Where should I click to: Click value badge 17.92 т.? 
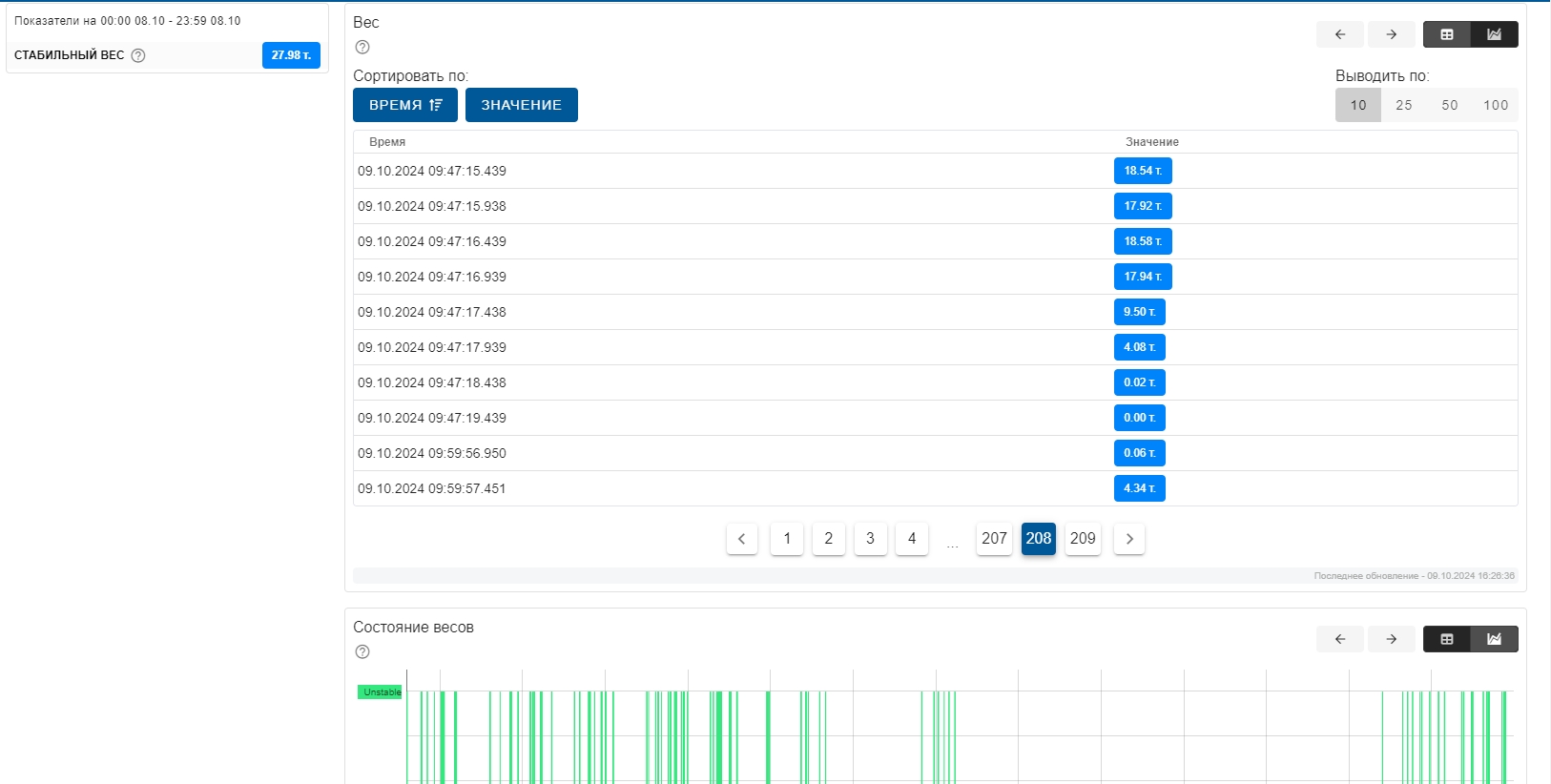click(1143, 206)
